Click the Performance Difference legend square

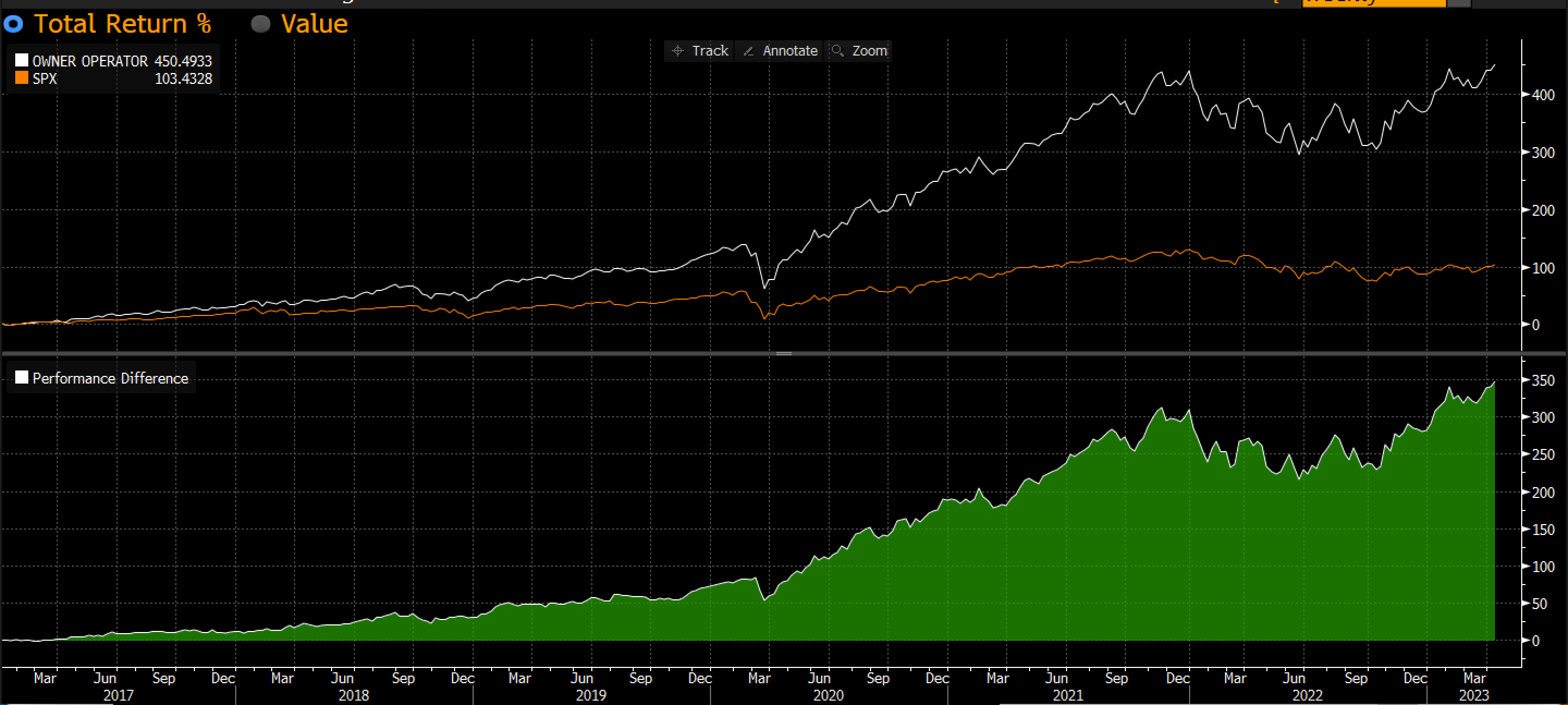tap(21, 378)
